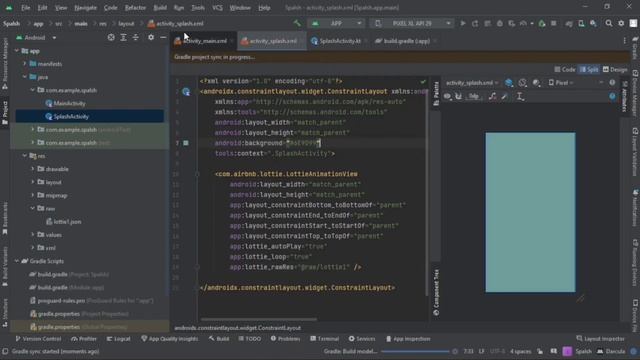The width and height of the screenshot is (640, 360).
Task: Click the Design Surface layers icon in the designer toolbar
Action: (509, 83)
